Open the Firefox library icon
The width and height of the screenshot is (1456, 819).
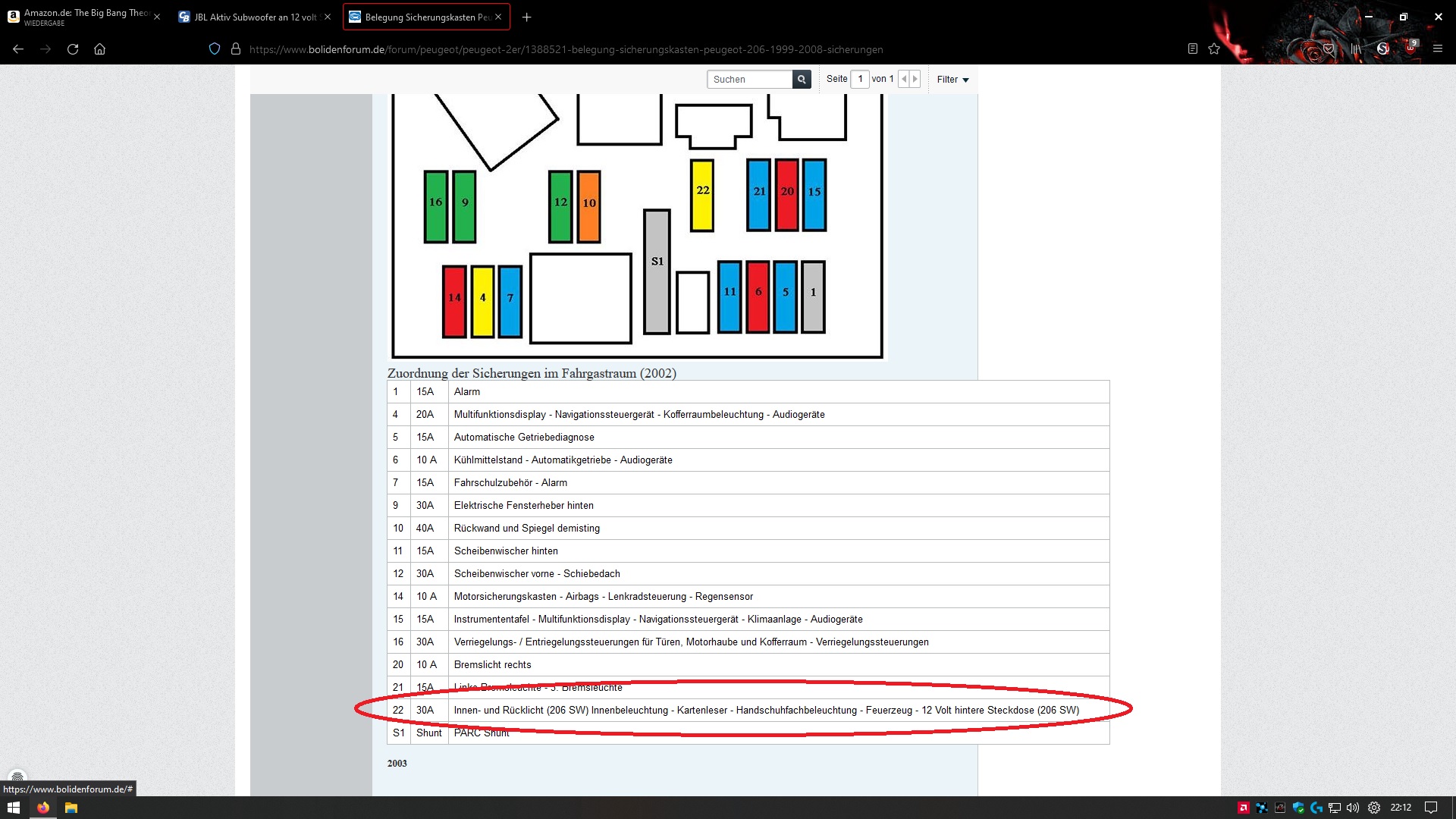(1356, 49)
